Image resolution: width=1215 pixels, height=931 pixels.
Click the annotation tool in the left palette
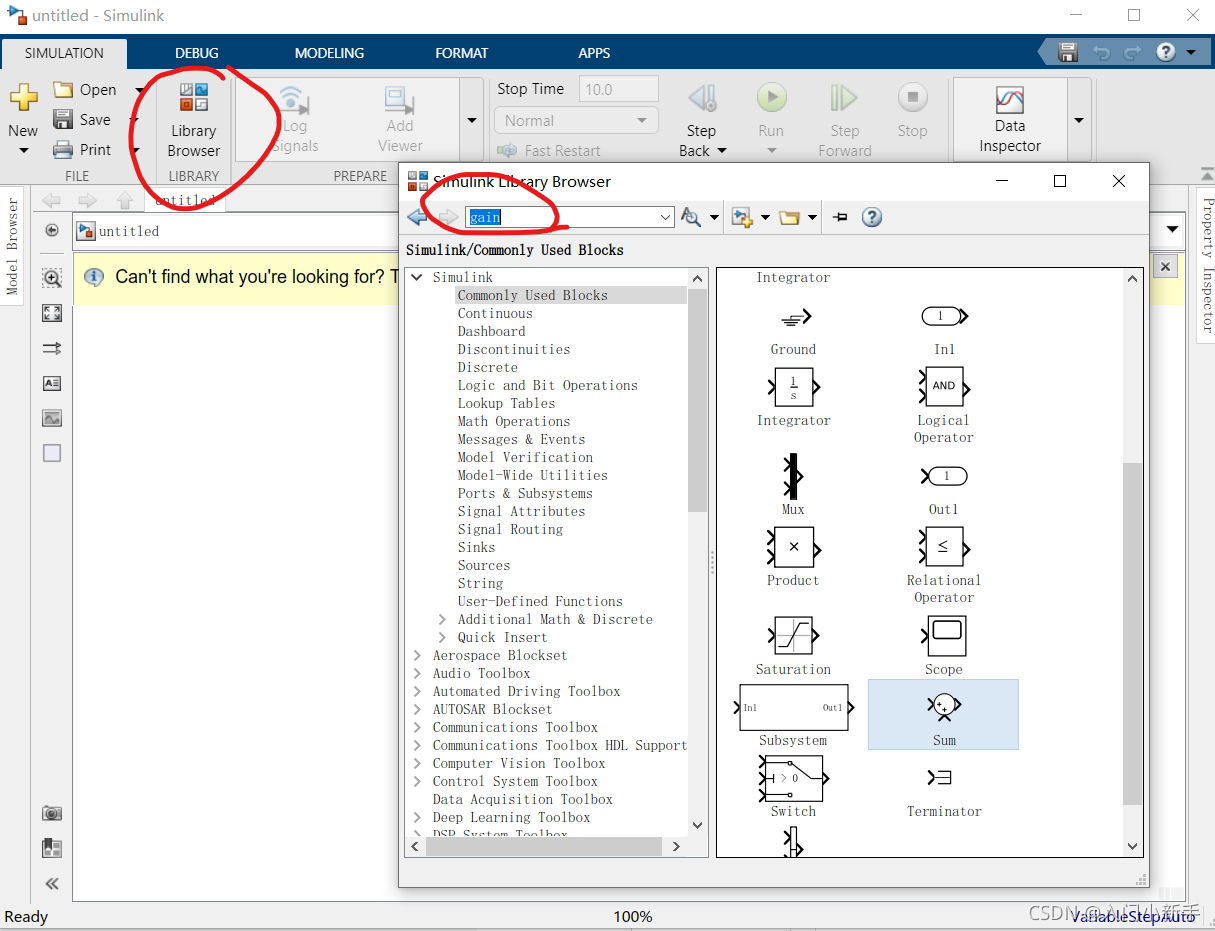(51, 383)
